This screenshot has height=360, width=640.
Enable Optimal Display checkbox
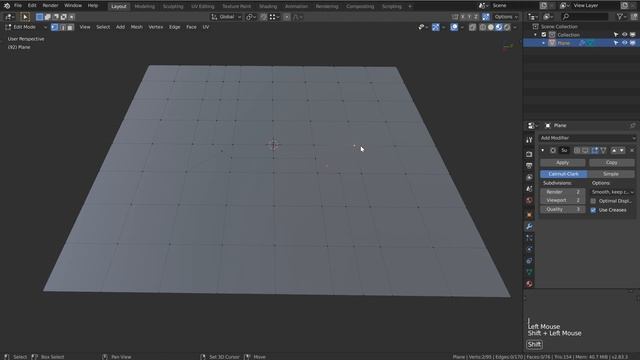[x=593, y=201]
